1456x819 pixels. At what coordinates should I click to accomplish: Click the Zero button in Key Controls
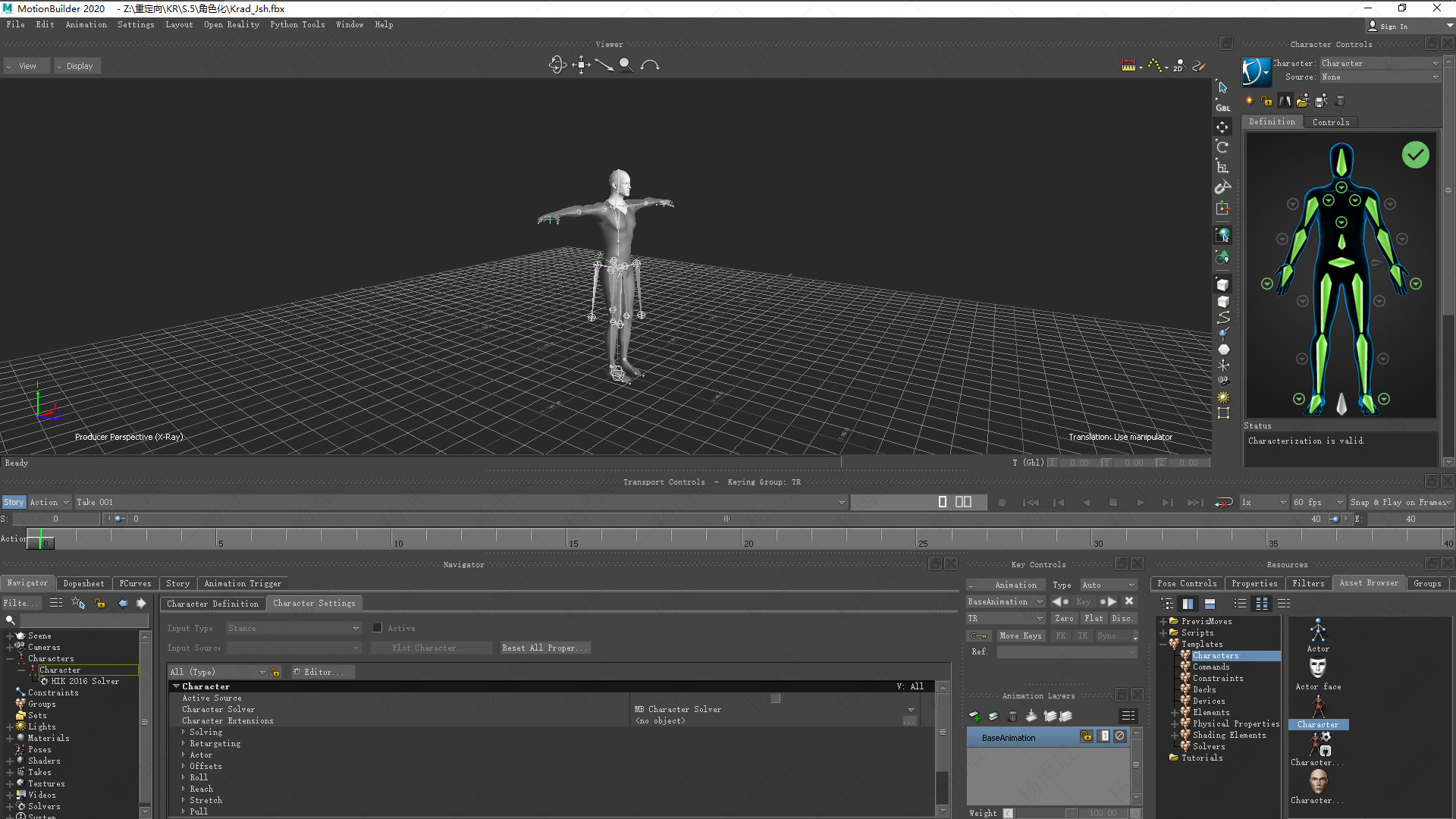tap(1065, 618)
